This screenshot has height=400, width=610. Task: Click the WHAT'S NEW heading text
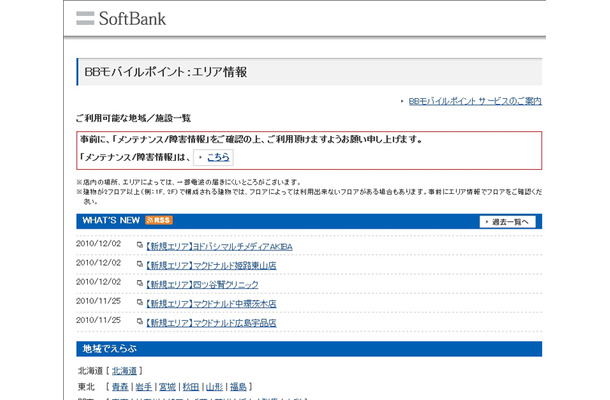111,220
